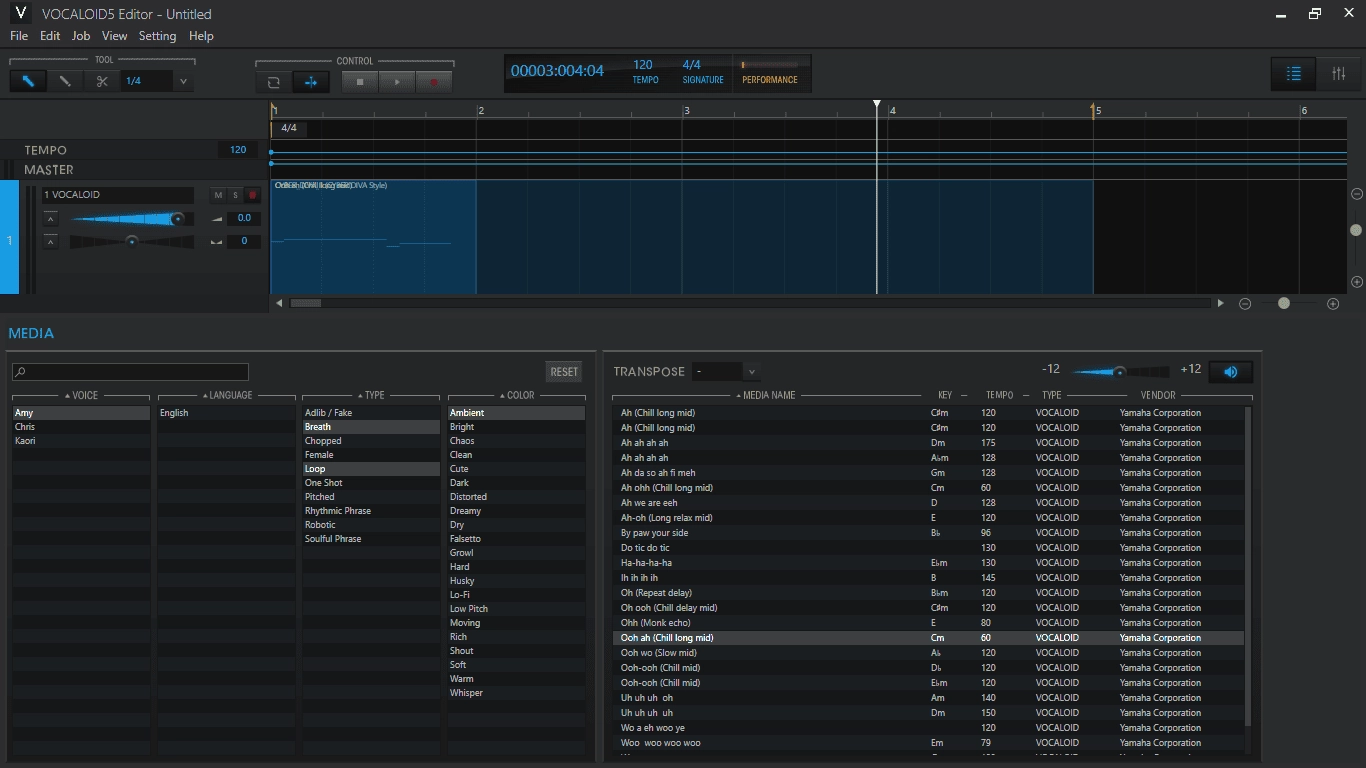Click the PERFORMANCE meter

click(770, 72)
